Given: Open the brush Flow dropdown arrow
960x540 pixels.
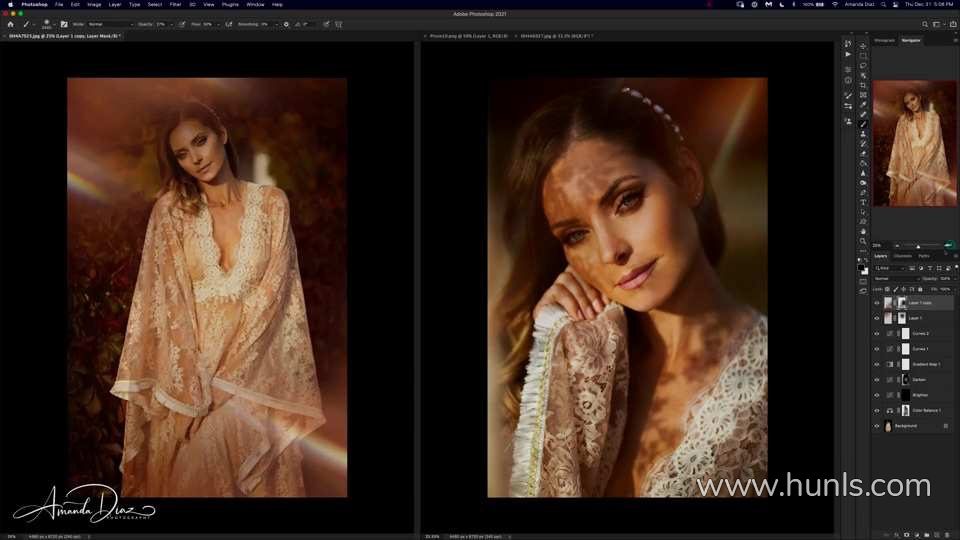Looking at the screenshot, I should tap(218, 24).
